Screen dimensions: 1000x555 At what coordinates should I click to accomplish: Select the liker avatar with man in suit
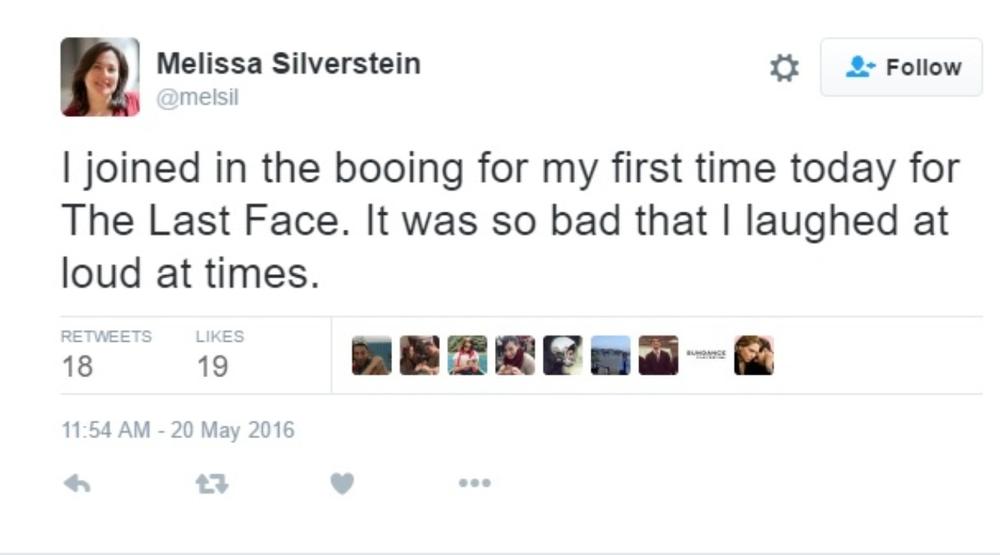(658, 355)
